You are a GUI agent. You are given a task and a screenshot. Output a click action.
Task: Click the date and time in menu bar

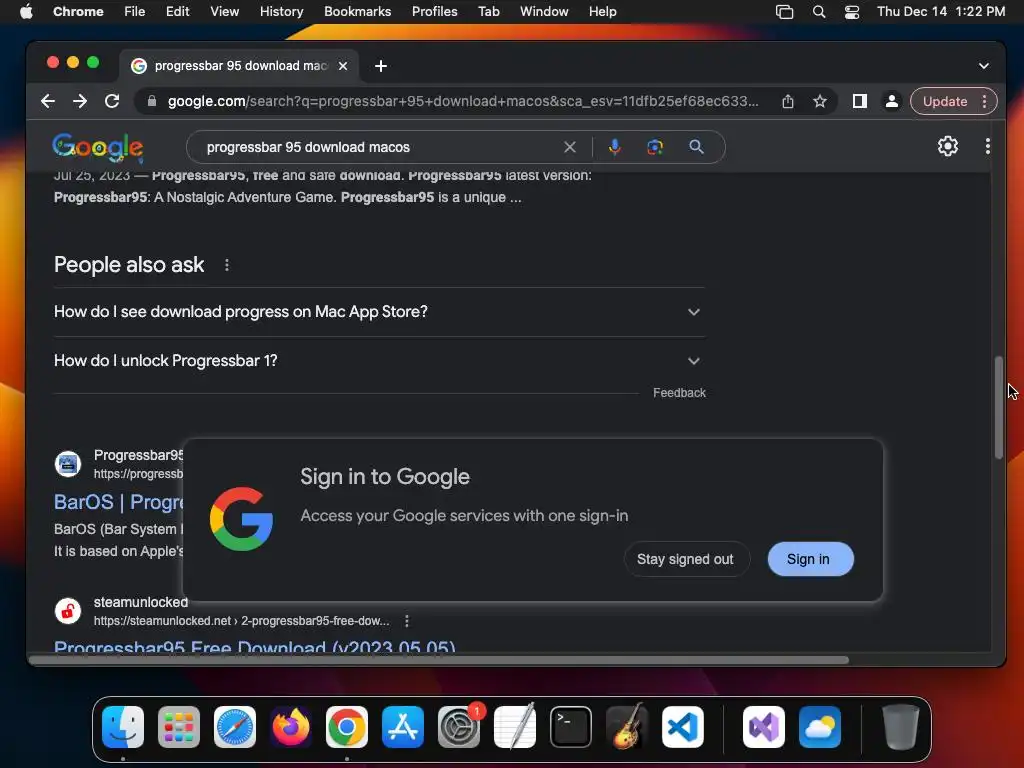point(940,12)
